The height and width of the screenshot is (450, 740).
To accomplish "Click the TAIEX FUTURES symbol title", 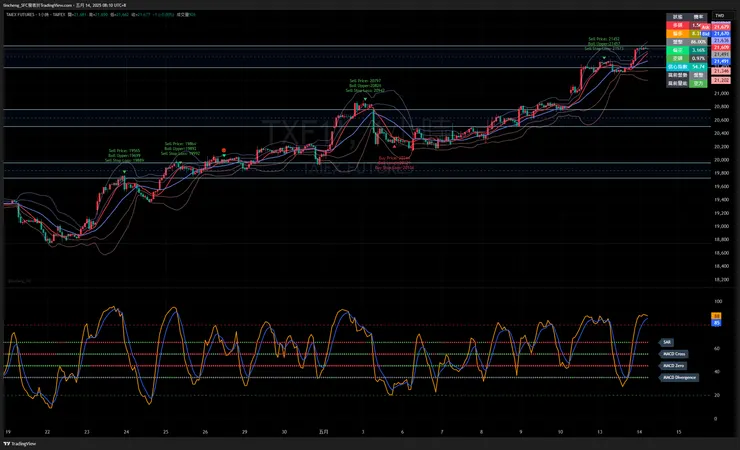I will click(21, 15).
